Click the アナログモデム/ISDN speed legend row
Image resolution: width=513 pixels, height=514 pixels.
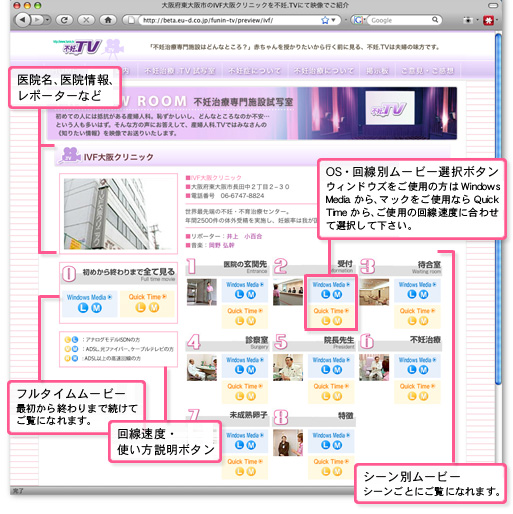(102, 340)
